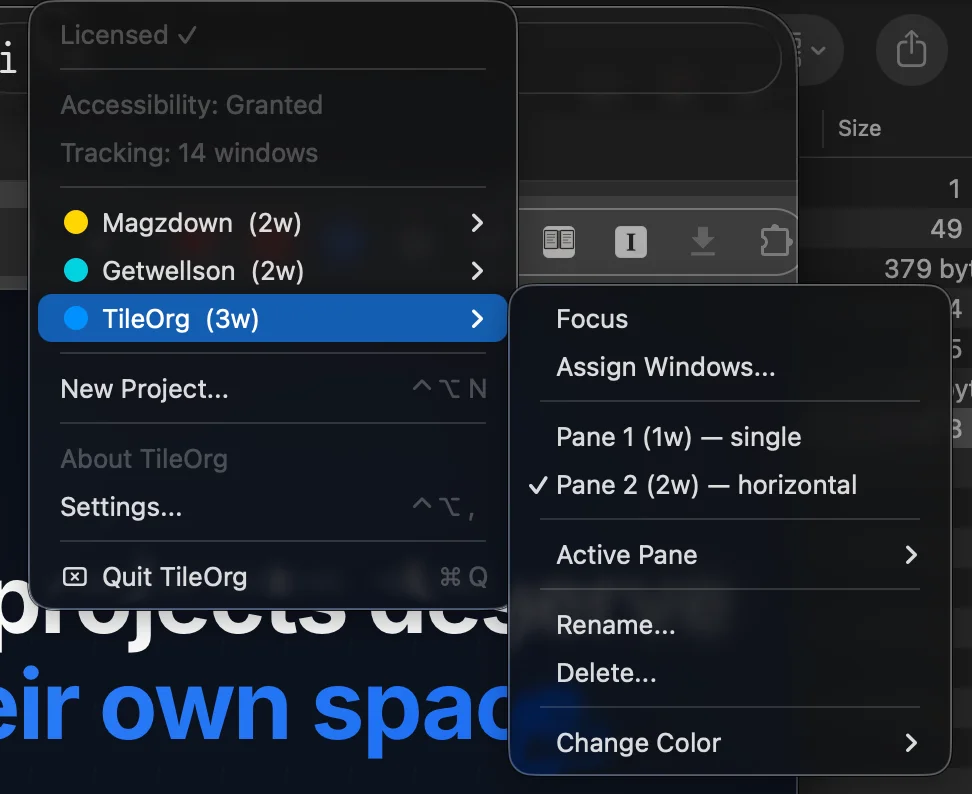Click the Size column header
The image size is (972, 794).
pyautogui.click(x=859, y=128)
